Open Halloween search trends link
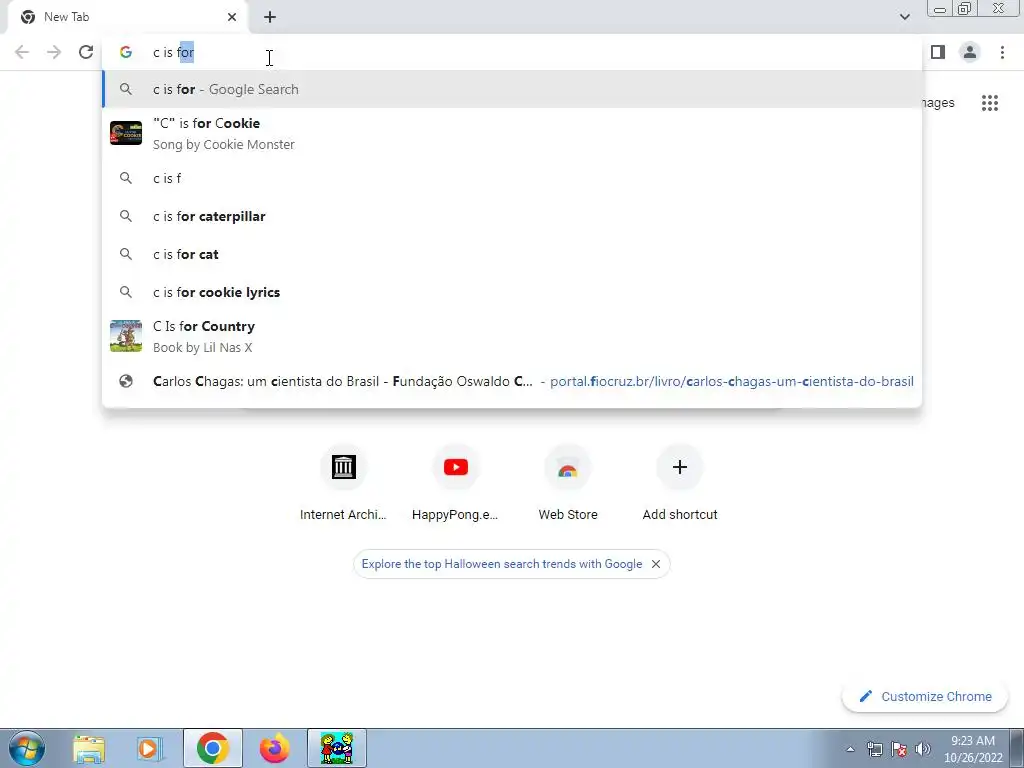 point(502,564)
